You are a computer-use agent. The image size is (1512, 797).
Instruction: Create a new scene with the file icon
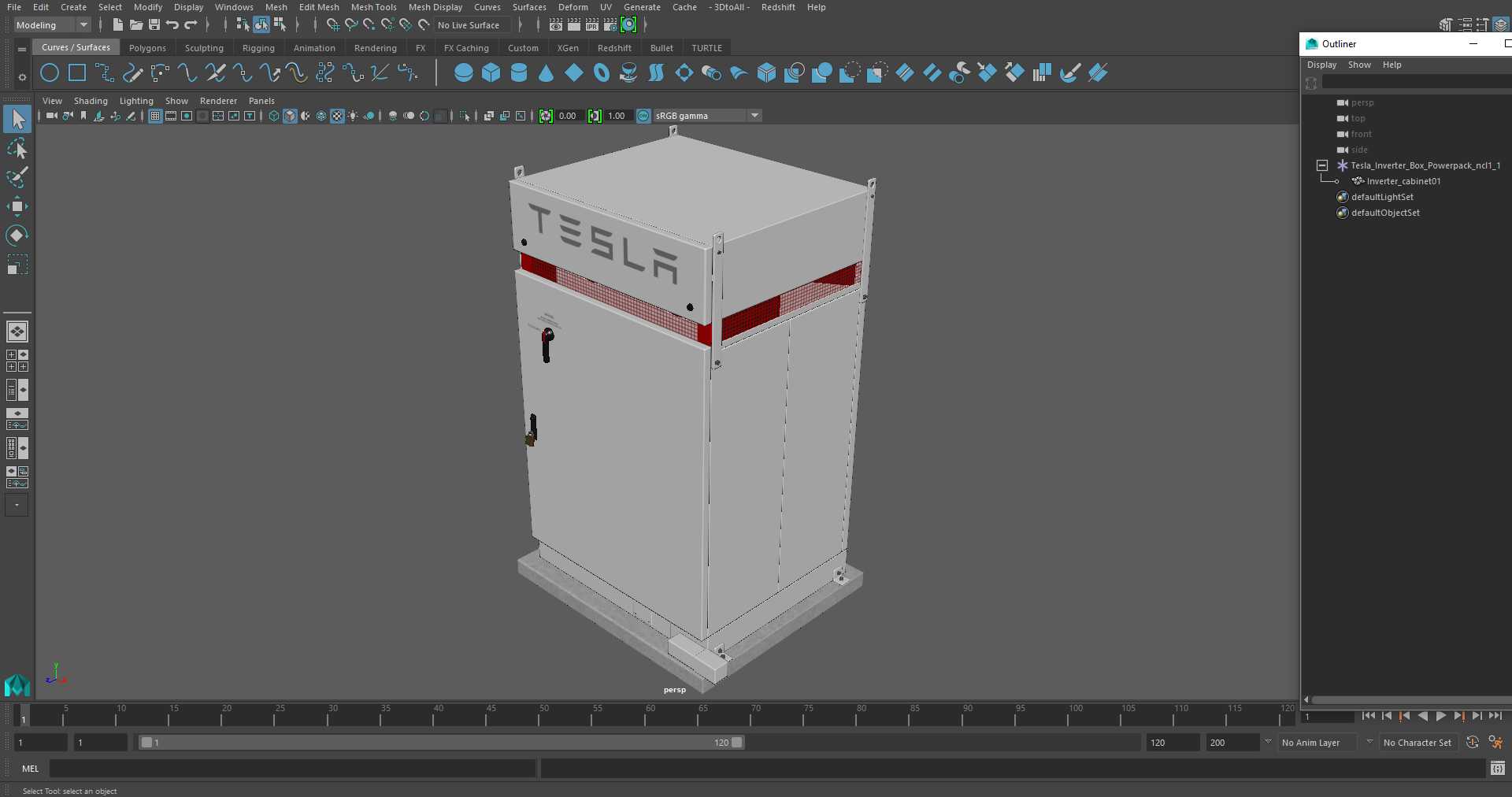(117, 25)
